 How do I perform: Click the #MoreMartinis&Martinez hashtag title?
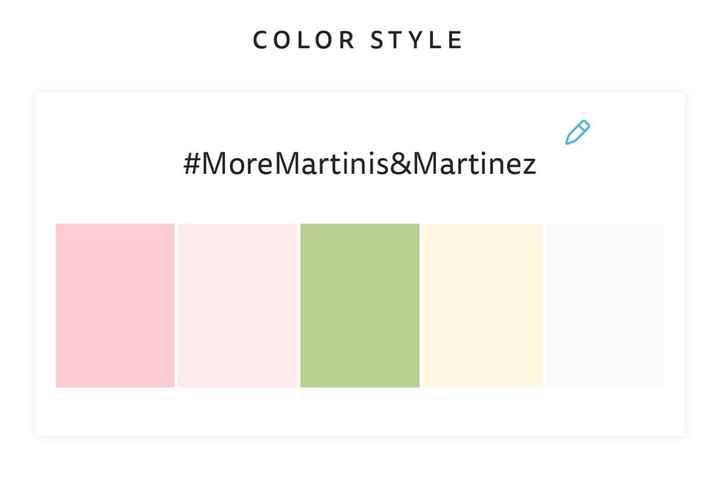point(359,164)
